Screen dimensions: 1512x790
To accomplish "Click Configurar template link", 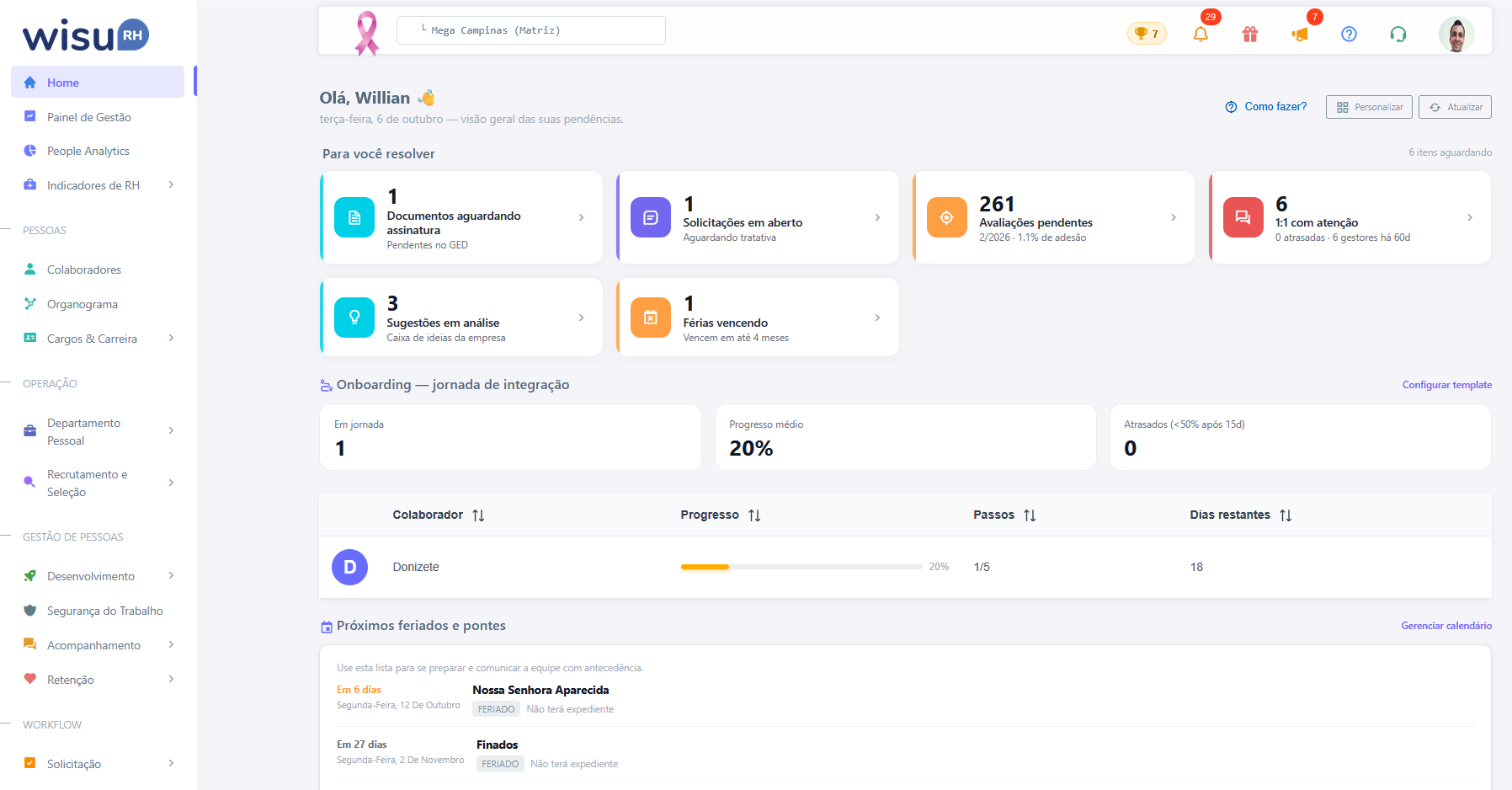I will point(1447,385).
